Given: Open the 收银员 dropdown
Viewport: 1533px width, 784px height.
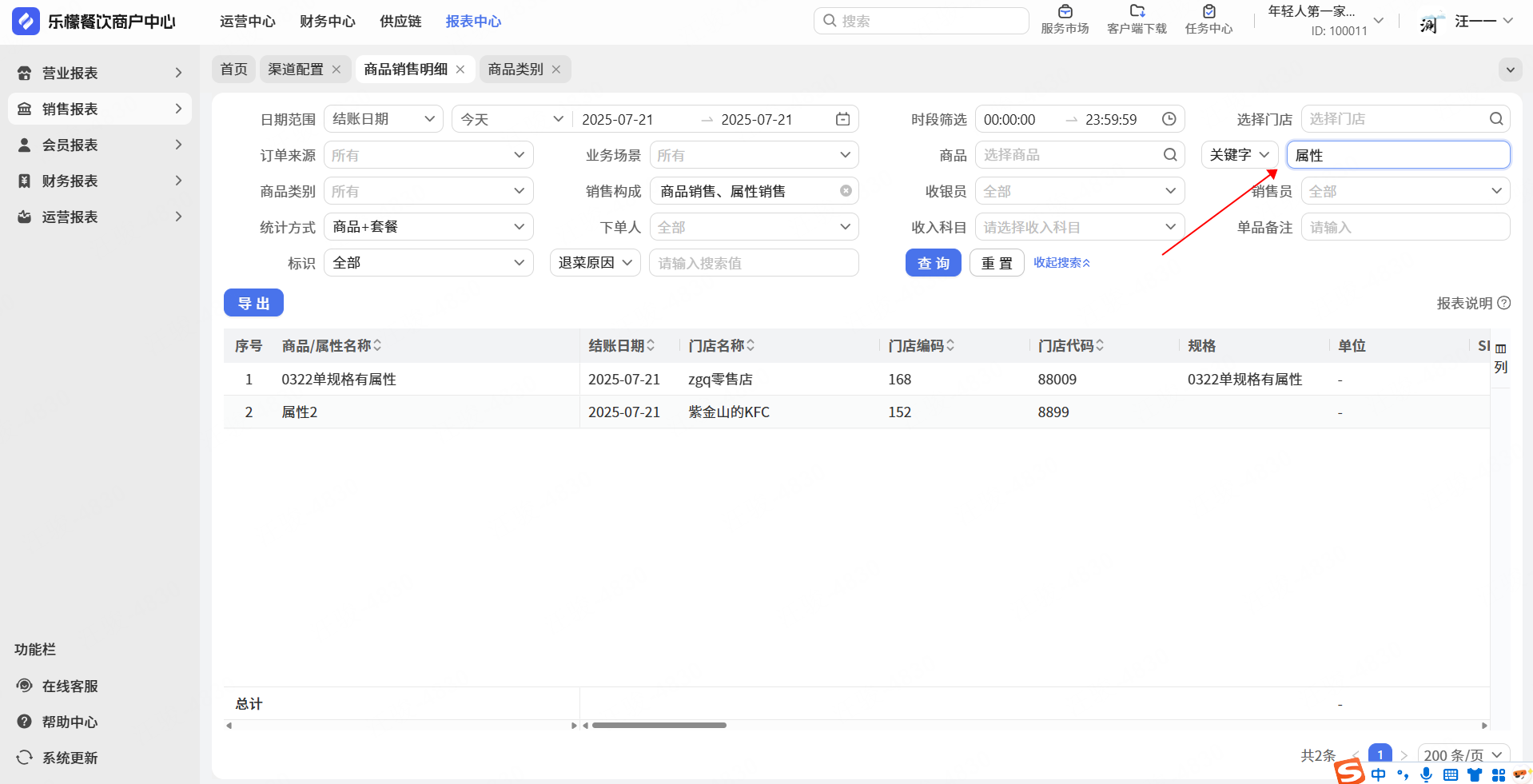Looking at the screenshot, I should (1080, 191).
